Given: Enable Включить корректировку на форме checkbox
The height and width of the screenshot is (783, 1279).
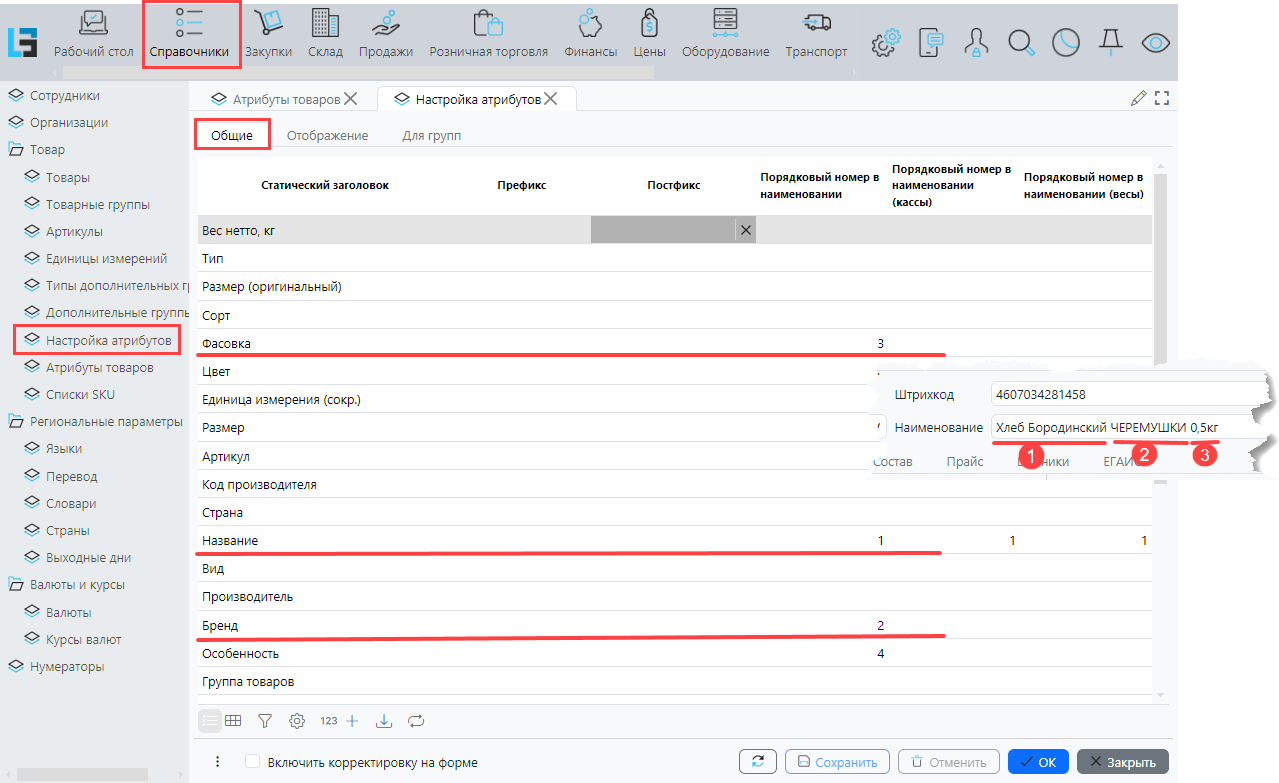Looking at the screenshot, I should tap(253, 762).
